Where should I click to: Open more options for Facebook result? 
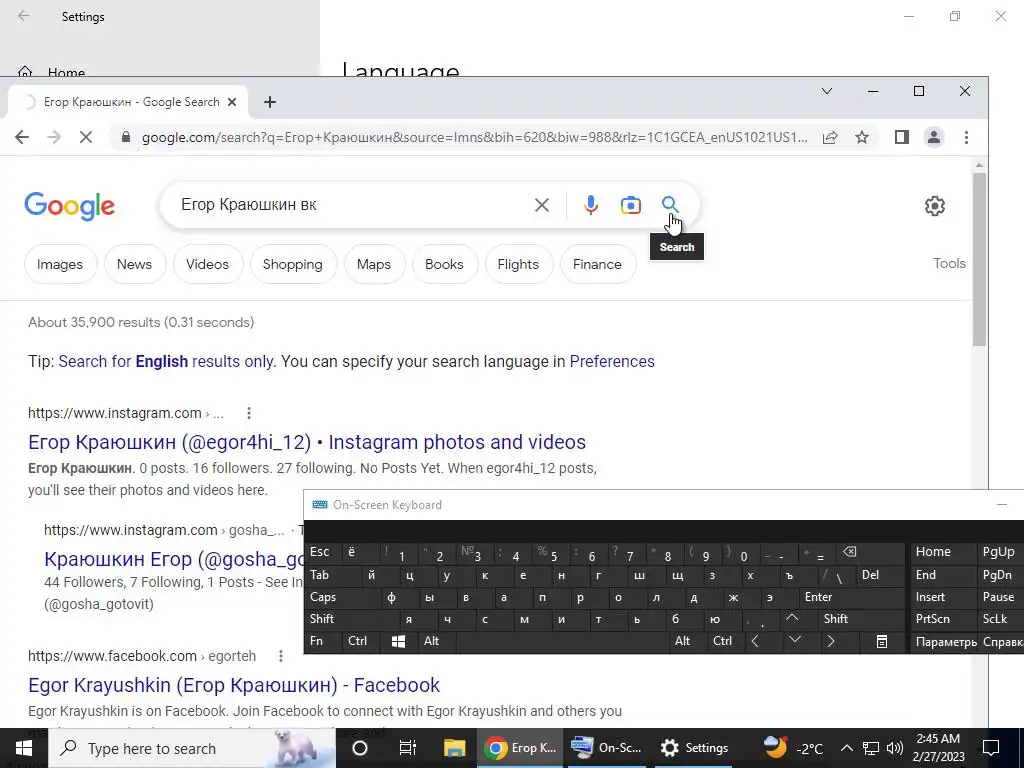[281, 656]
